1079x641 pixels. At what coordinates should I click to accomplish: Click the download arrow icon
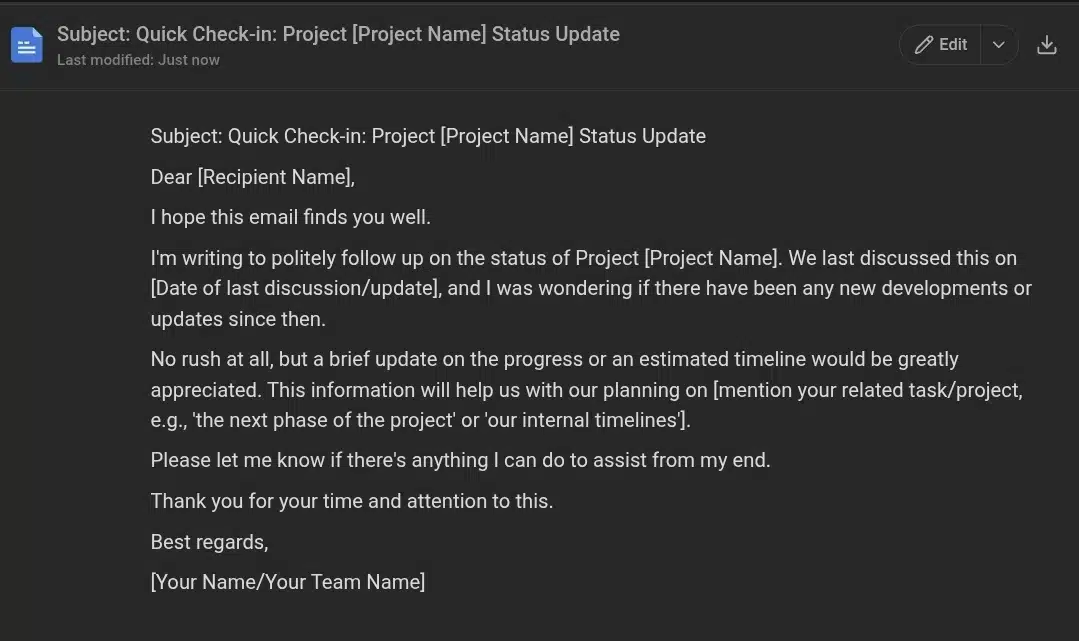[1047, 45]
